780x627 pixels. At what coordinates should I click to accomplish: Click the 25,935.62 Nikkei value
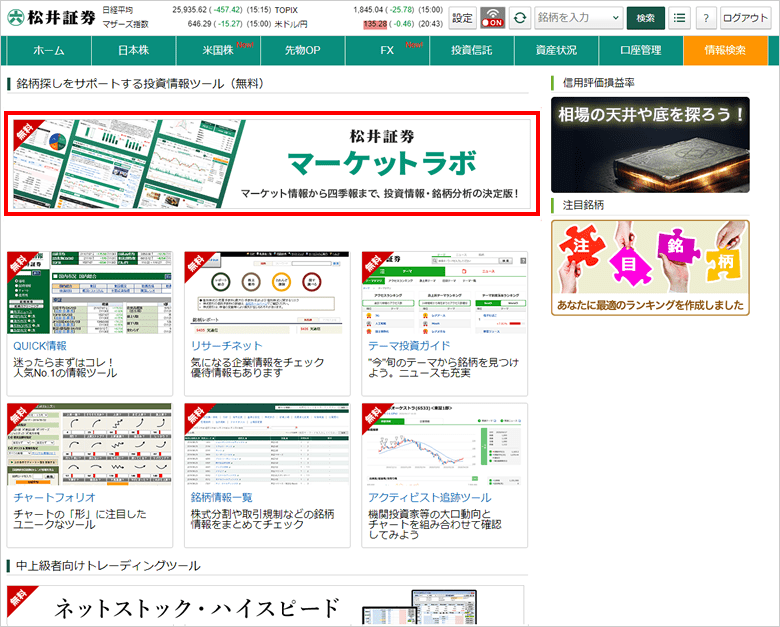[x=190, y=10]
